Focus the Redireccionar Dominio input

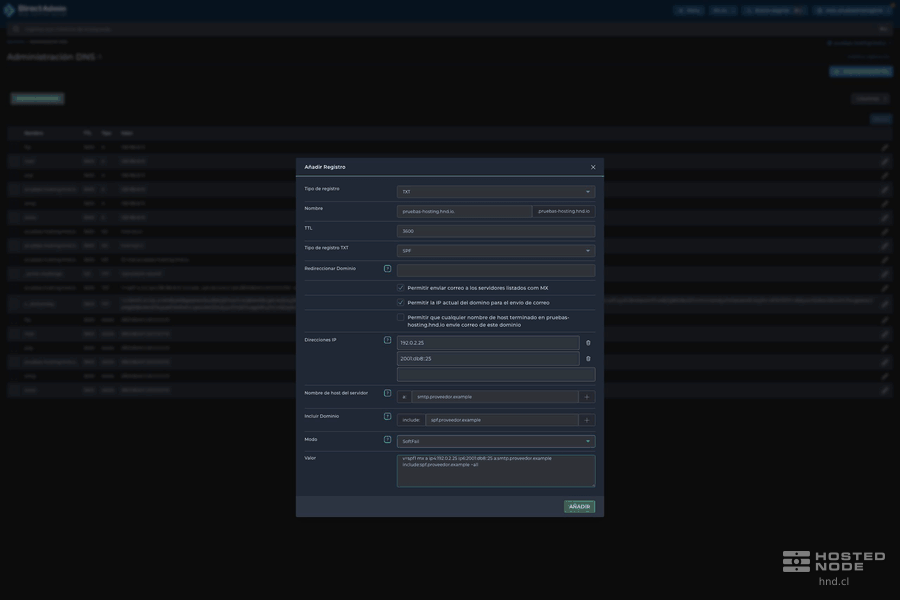(496, 270)
